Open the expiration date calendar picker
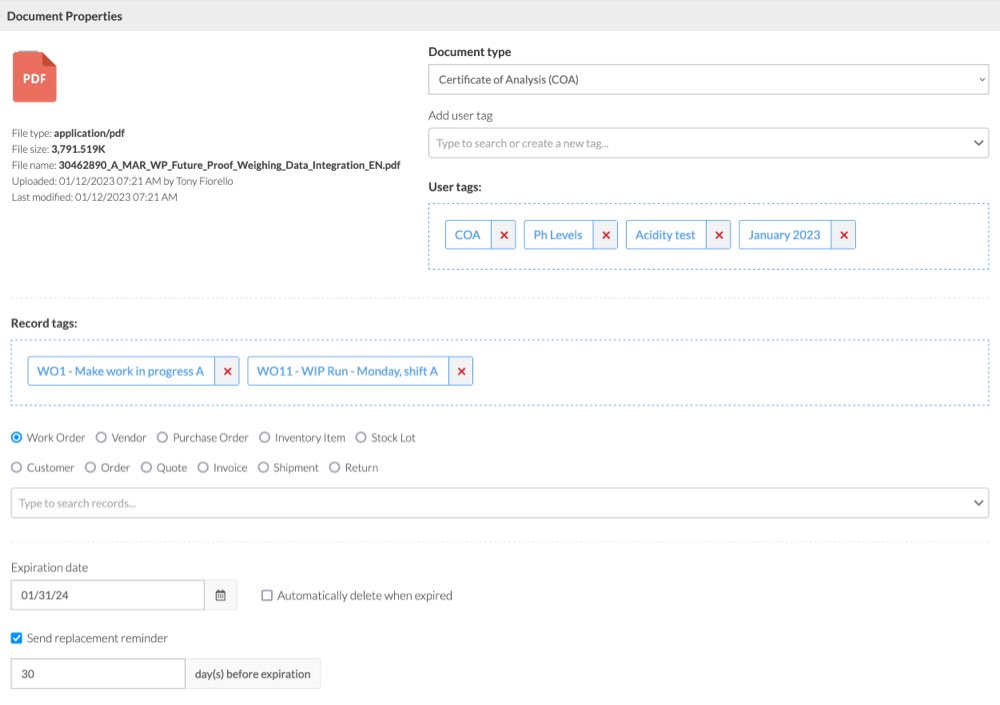 click(x=221, y=595)
